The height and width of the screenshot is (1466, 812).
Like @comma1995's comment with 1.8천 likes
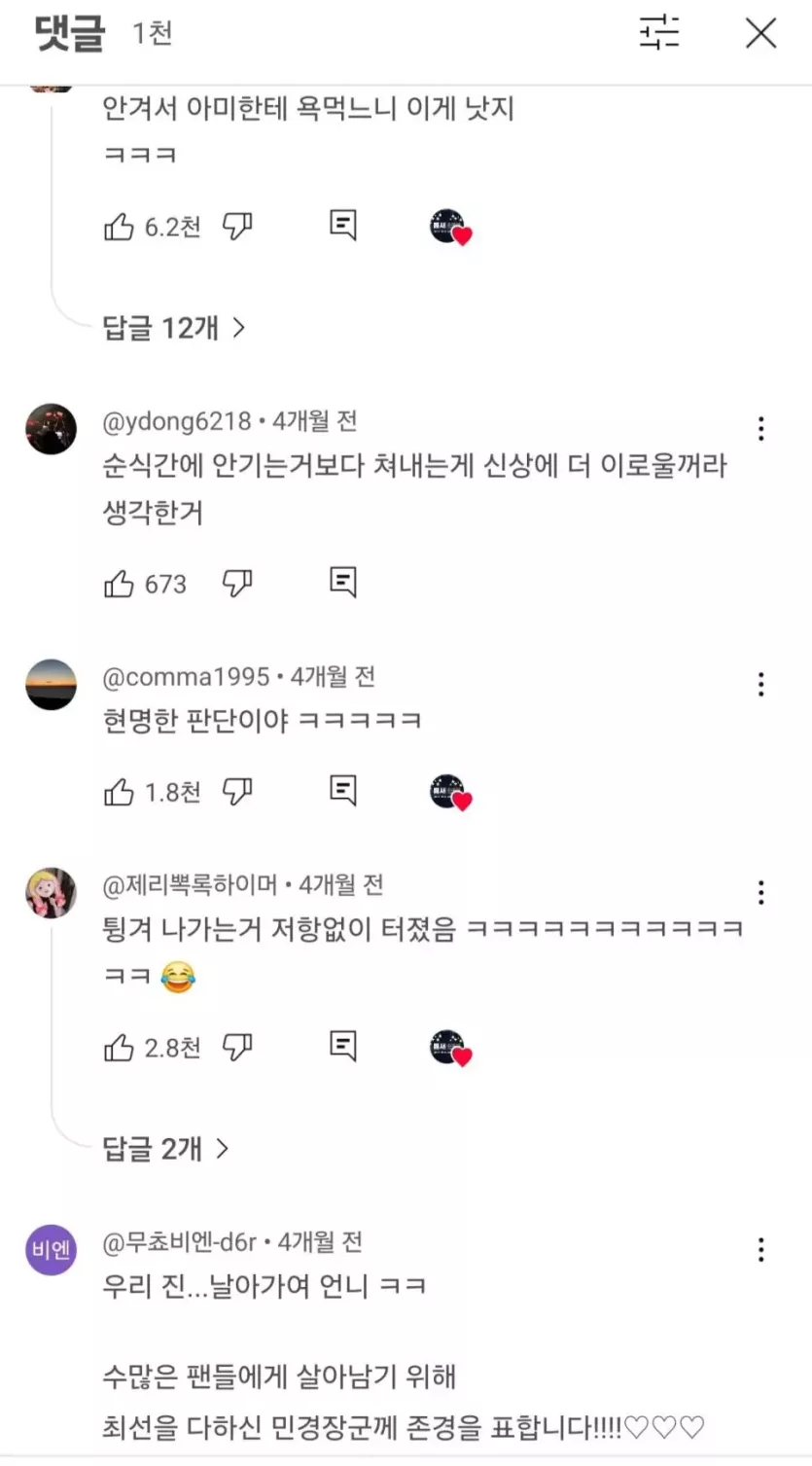(119, 793)
